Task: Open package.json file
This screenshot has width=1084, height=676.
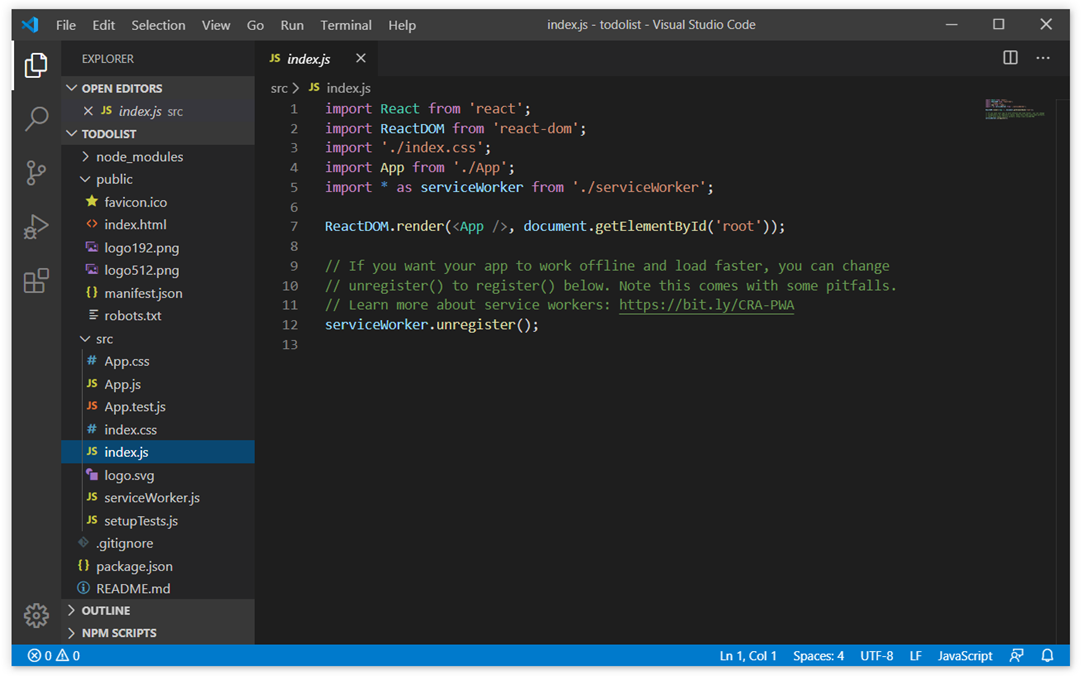Action: pos(158,566)
